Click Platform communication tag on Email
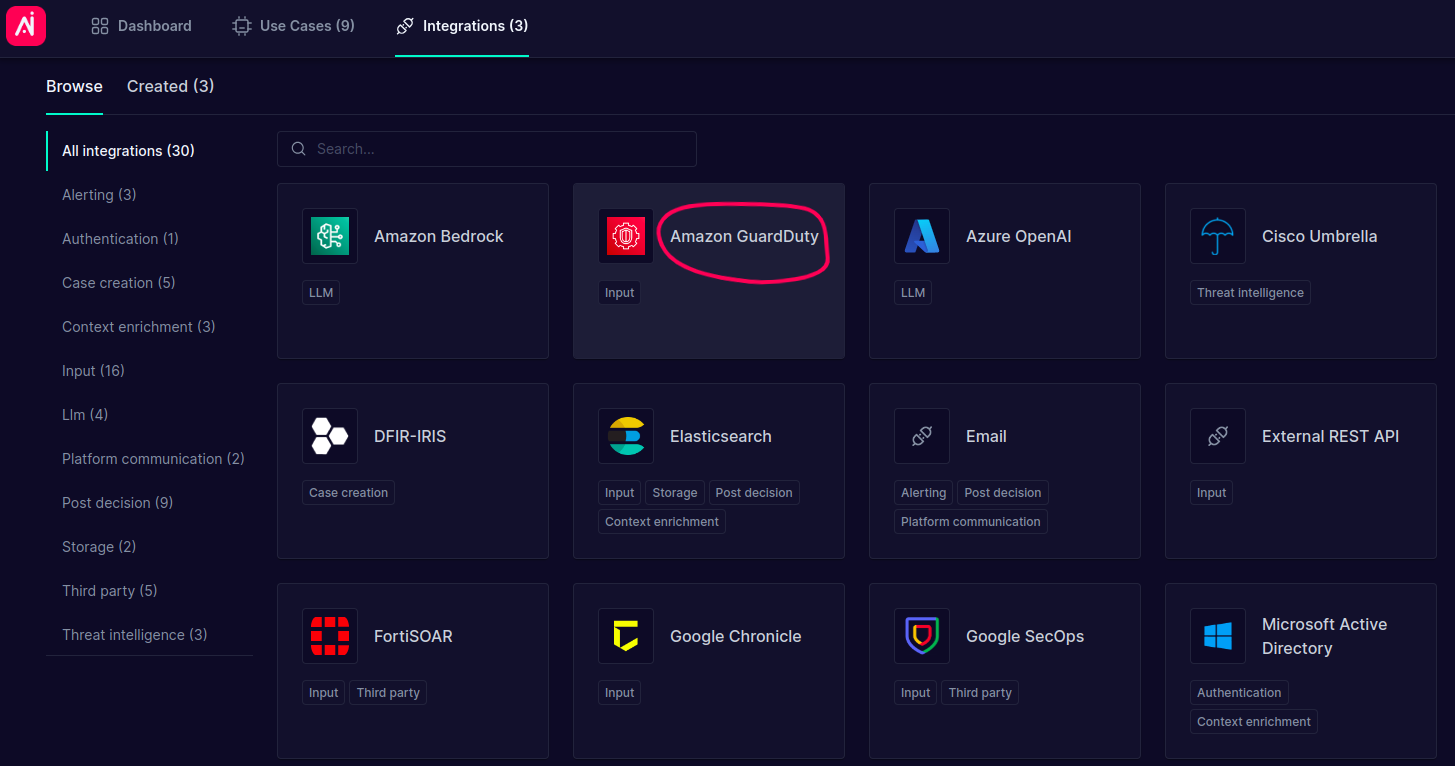1455x766 pixels. pos(971,522)
